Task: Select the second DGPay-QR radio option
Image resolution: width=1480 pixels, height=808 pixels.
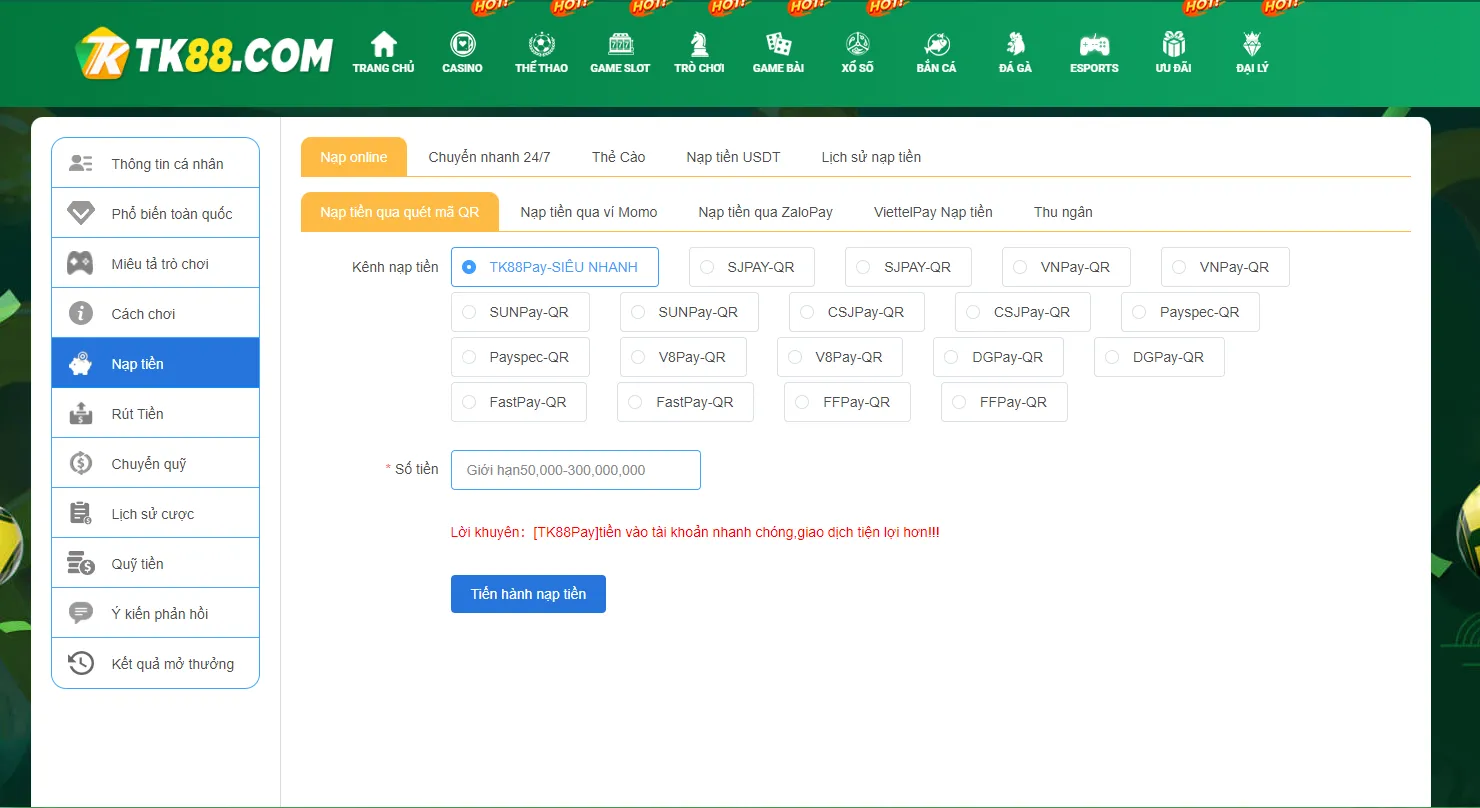Action: pos(1159,357)
